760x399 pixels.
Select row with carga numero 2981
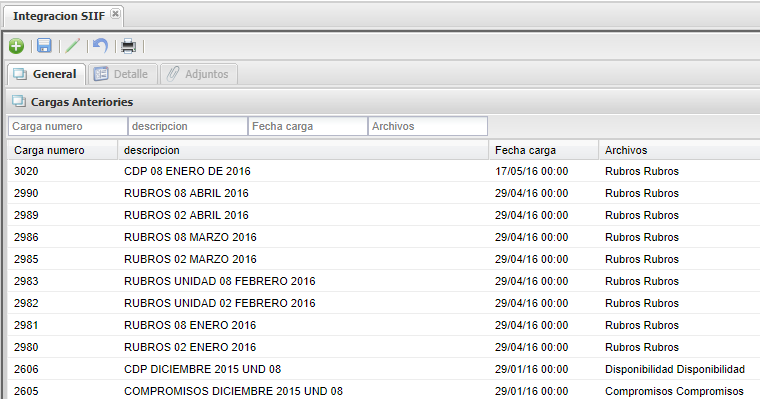[383, 325]
